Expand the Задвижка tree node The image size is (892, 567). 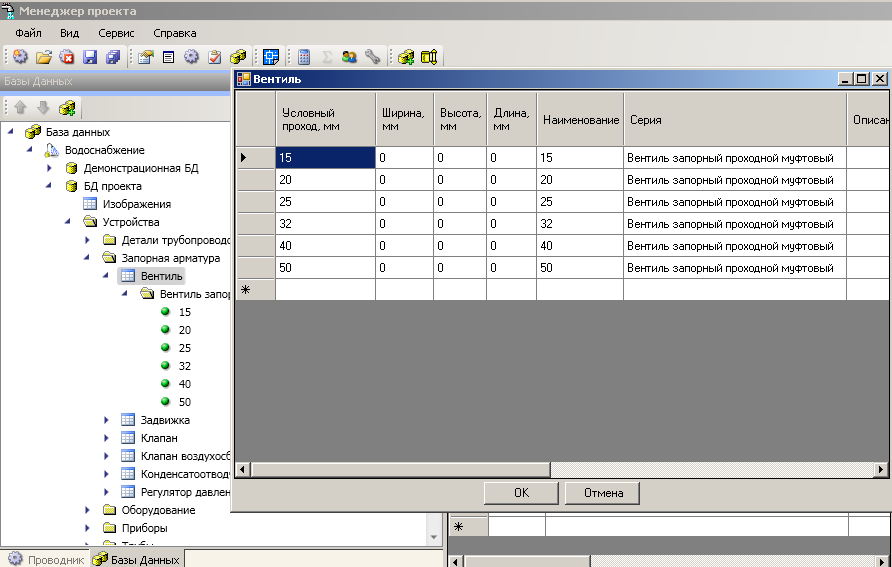(x=106, y=420)
